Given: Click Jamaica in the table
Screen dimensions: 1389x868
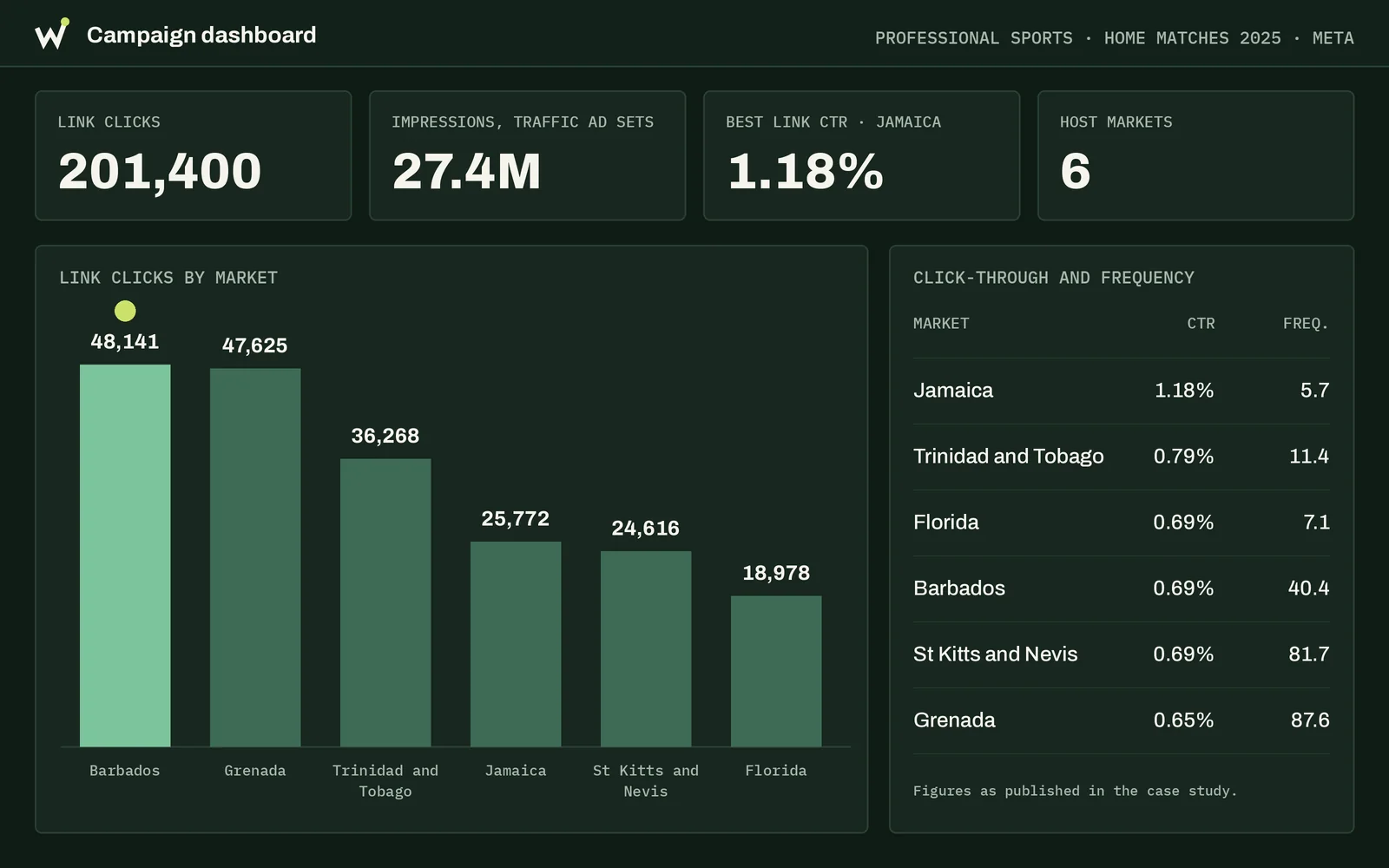Looking at the screenshot, I should click(953, 391).
